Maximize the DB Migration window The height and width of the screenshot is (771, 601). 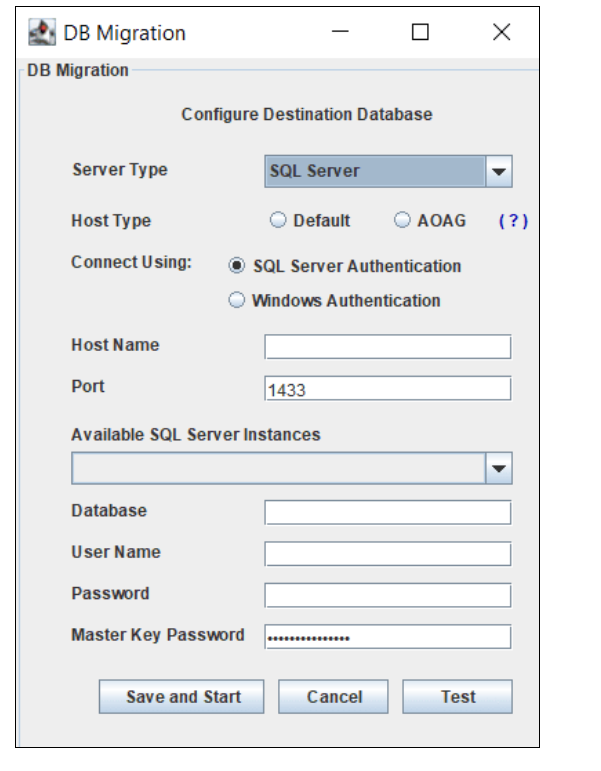[420, 32]
